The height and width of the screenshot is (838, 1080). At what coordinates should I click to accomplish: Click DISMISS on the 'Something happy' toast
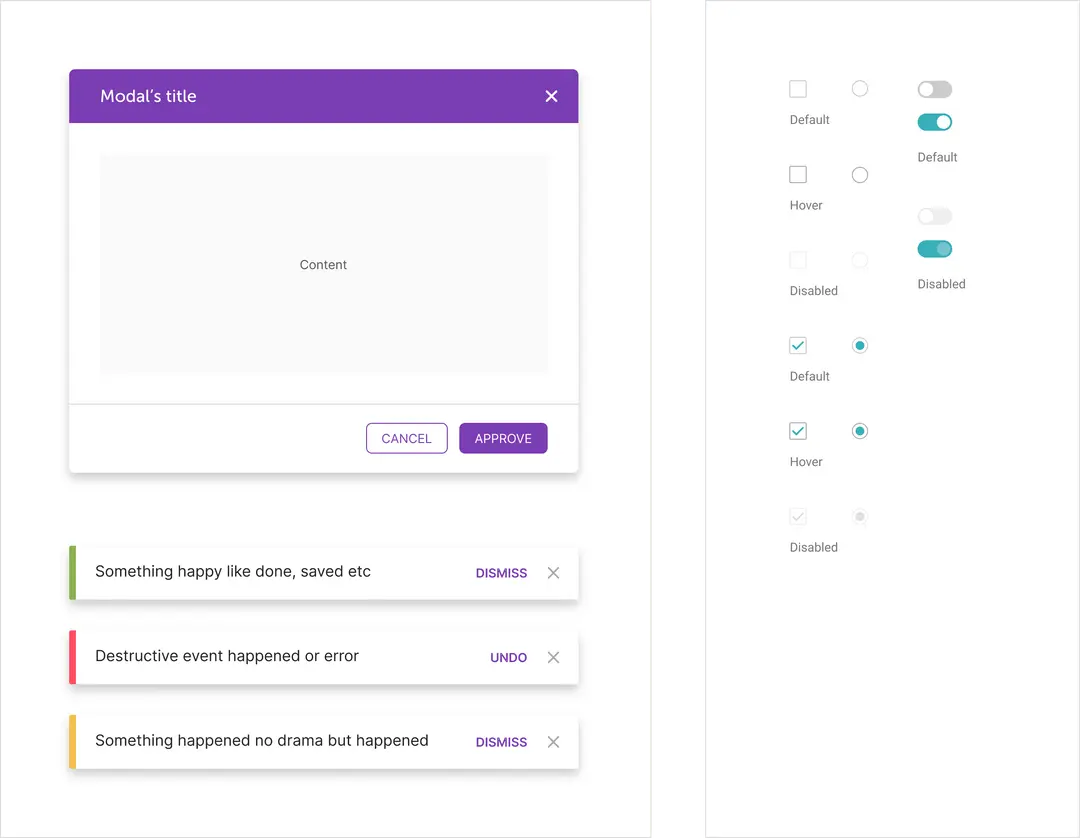point(501,573)
